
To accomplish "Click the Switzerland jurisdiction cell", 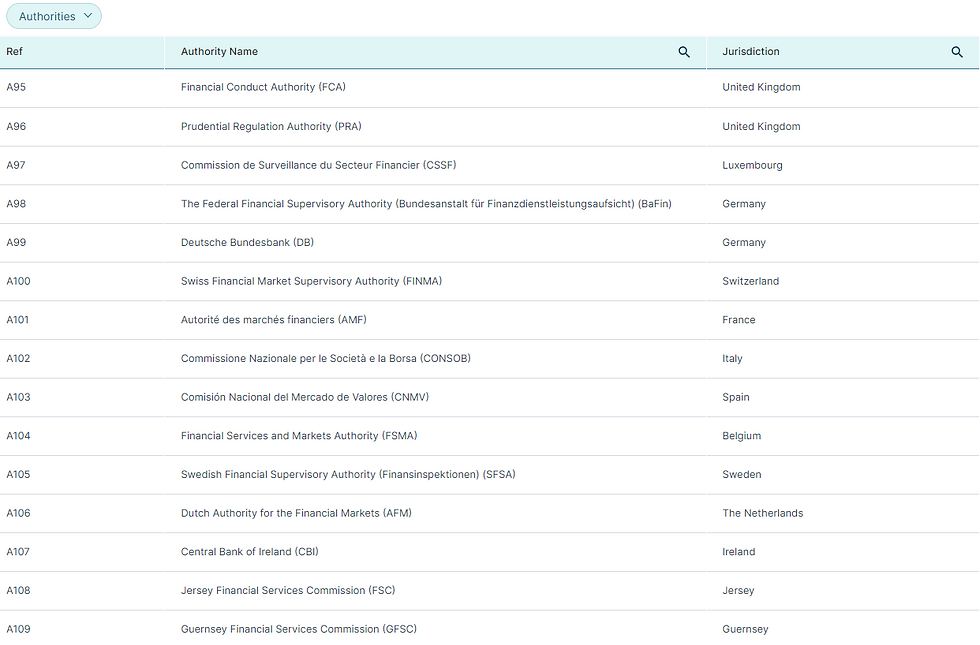I will 751,281.
